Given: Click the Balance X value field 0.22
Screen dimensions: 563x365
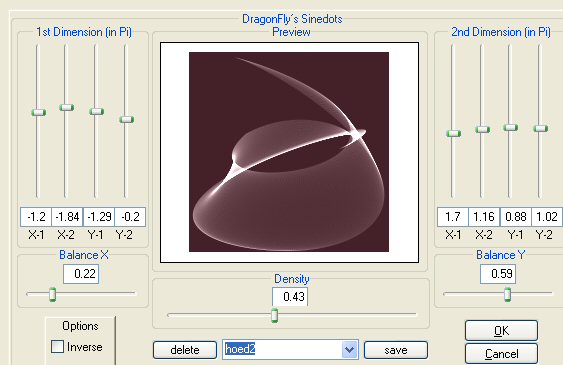Looking at the screenshot, I should pos(81,274).
